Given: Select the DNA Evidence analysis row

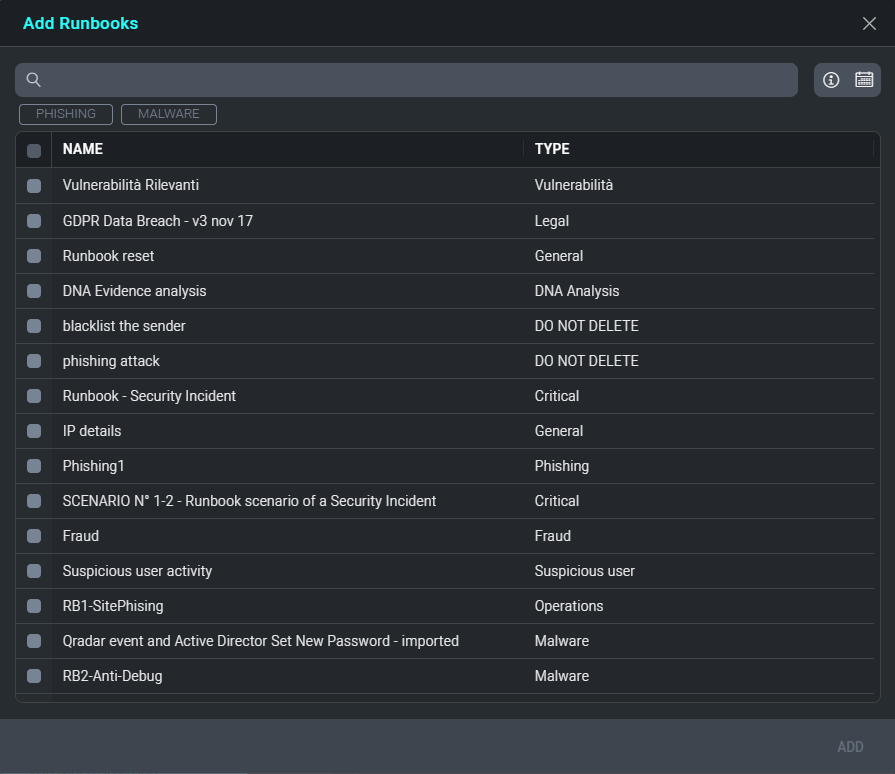Looking at the screenshot, I should [135, 291].
